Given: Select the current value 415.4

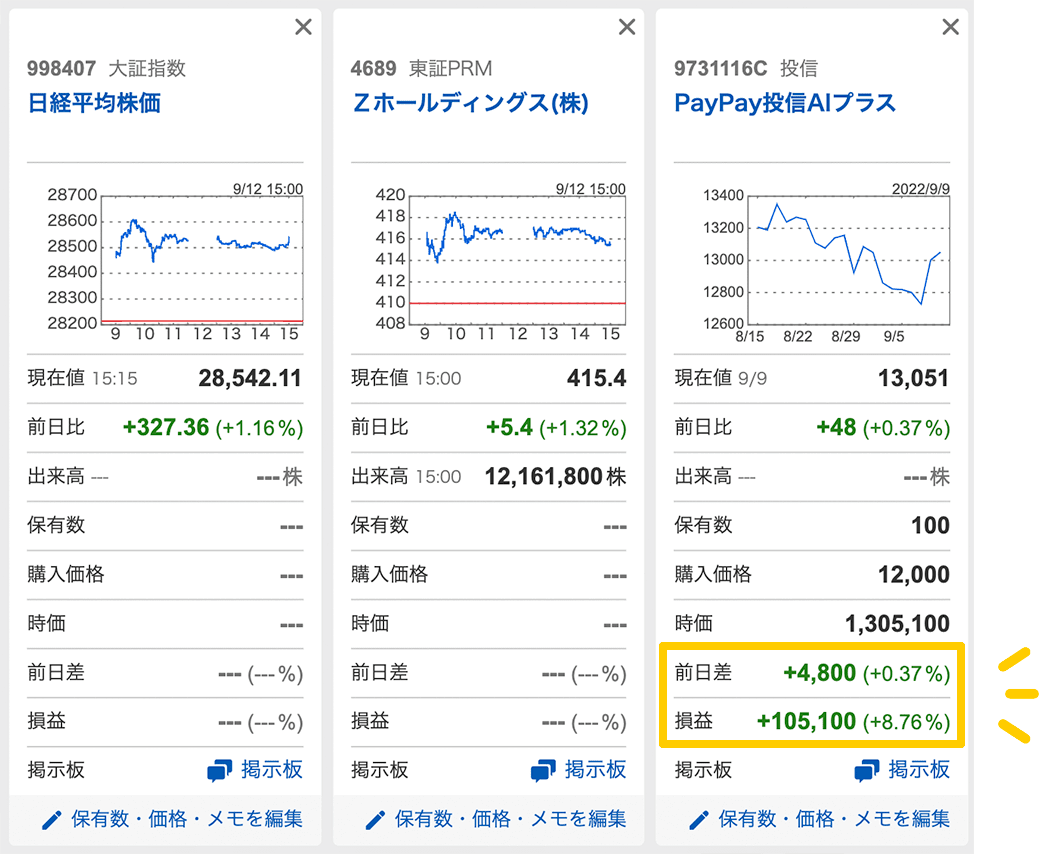Looking at the screenshot, I should (596, 379).
